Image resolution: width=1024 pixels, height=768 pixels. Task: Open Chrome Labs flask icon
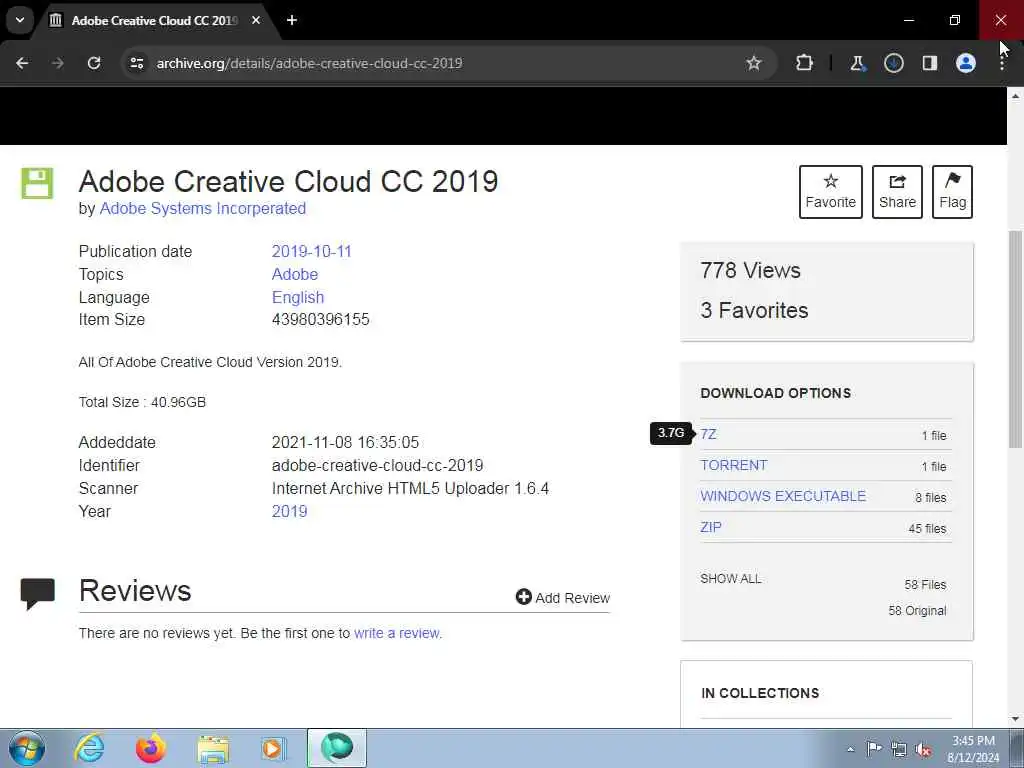(x=857, y=63)
